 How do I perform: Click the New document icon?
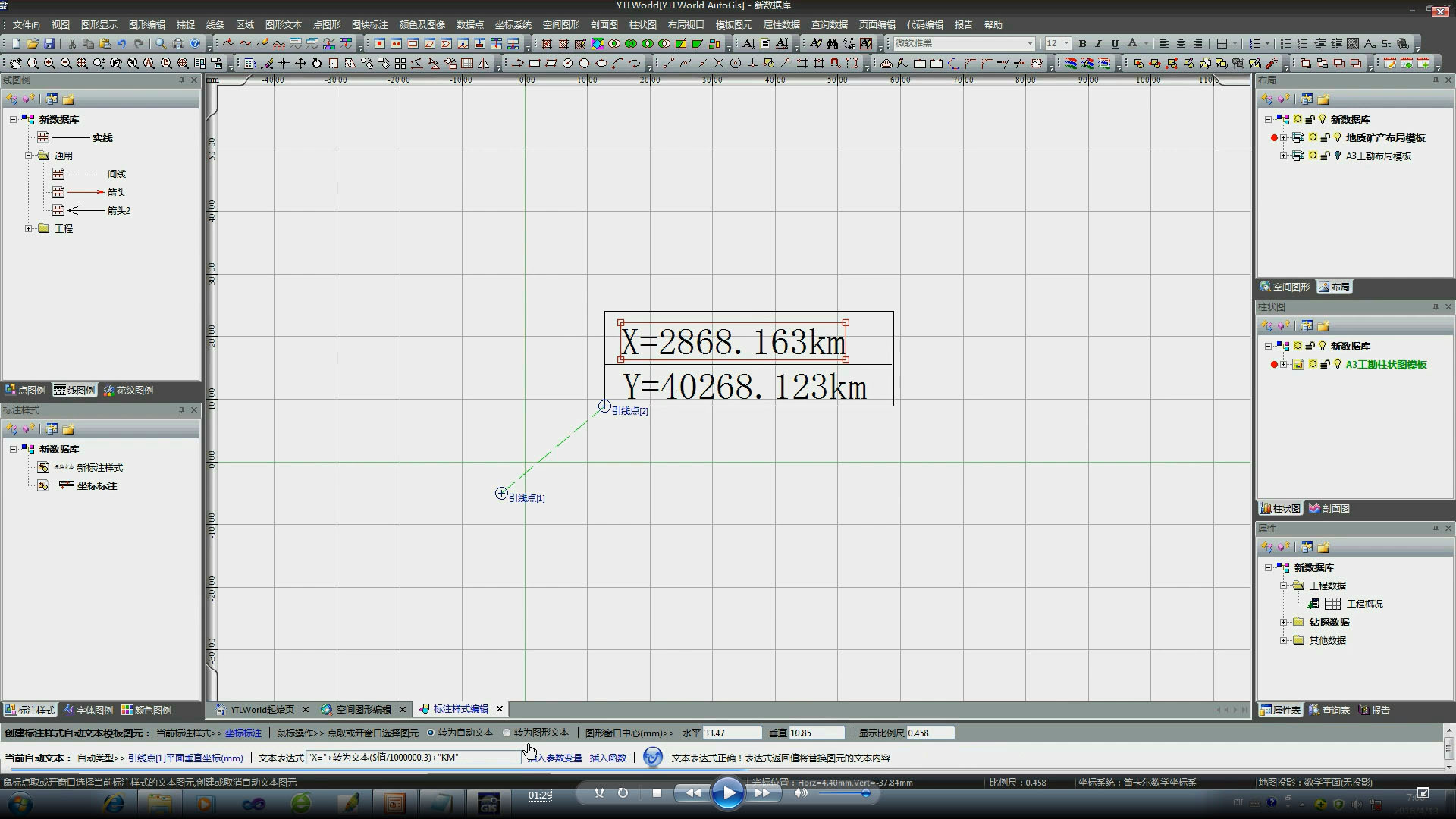tap(16, 44)
